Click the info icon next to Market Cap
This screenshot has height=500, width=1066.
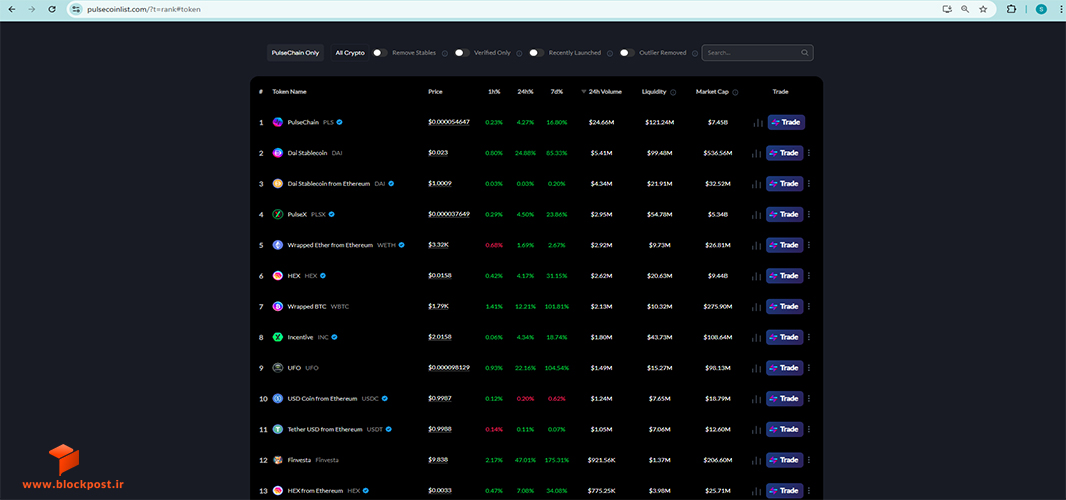pyautogui.click(x=736, y=93)
